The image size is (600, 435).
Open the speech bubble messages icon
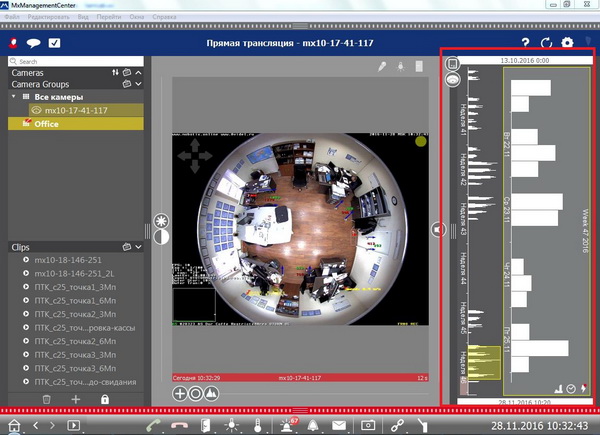click(x=33, y=43)
